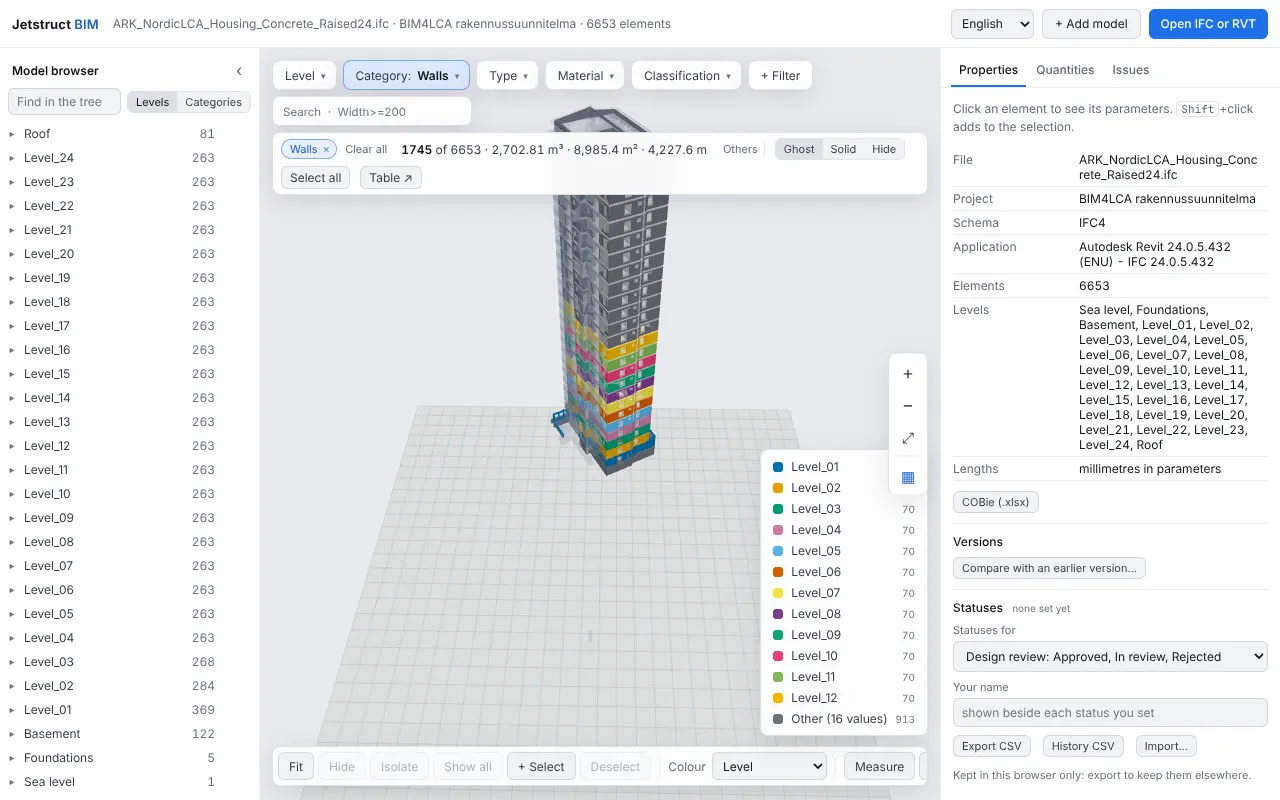1280x800 pixels.
Task: Click the fullscreen diagonal arrows icon
Action: point(908,438)
